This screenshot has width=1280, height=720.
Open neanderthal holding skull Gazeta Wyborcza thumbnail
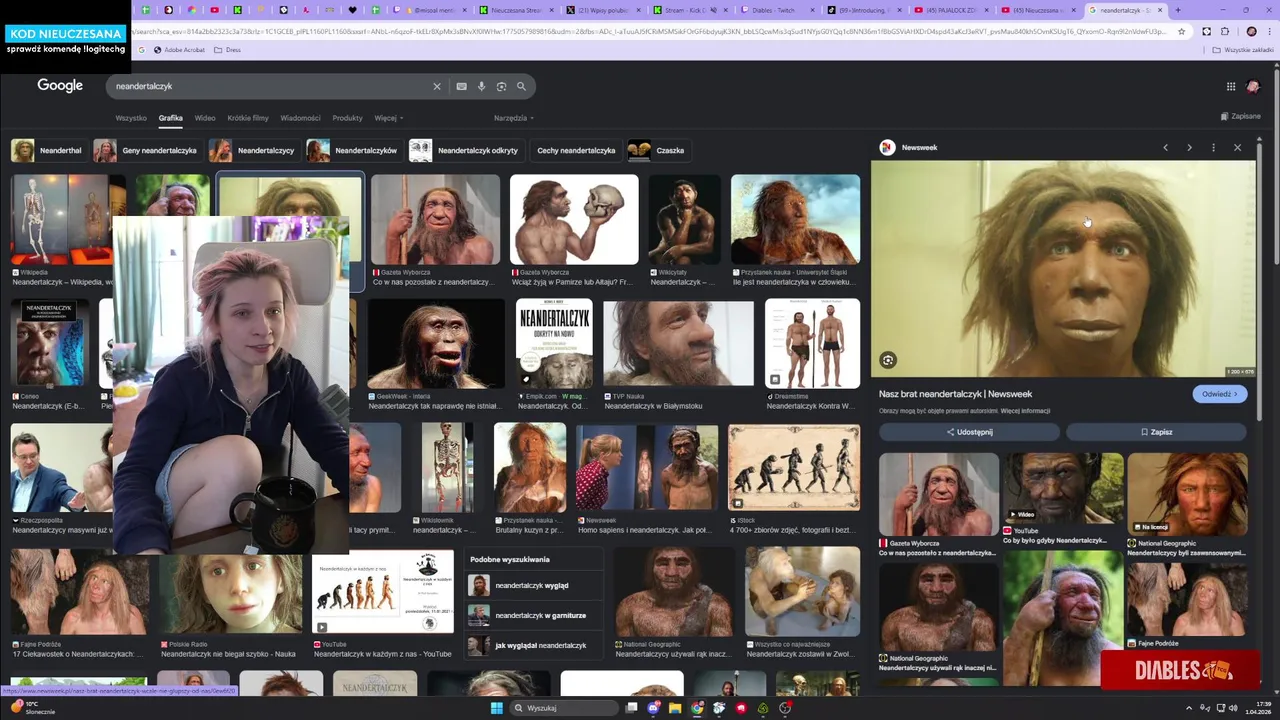tap(574, 220)
